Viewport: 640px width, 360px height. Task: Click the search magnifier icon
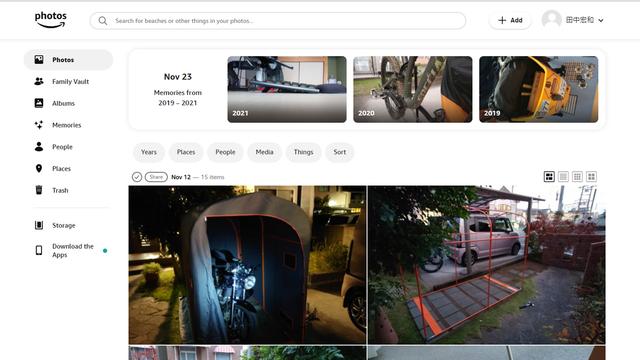[x=103, y=21]
